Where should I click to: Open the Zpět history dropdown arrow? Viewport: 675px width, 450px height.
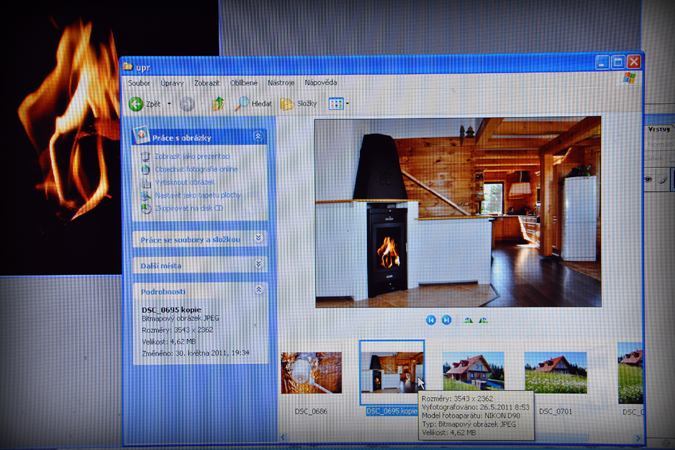tap(169, 104)
